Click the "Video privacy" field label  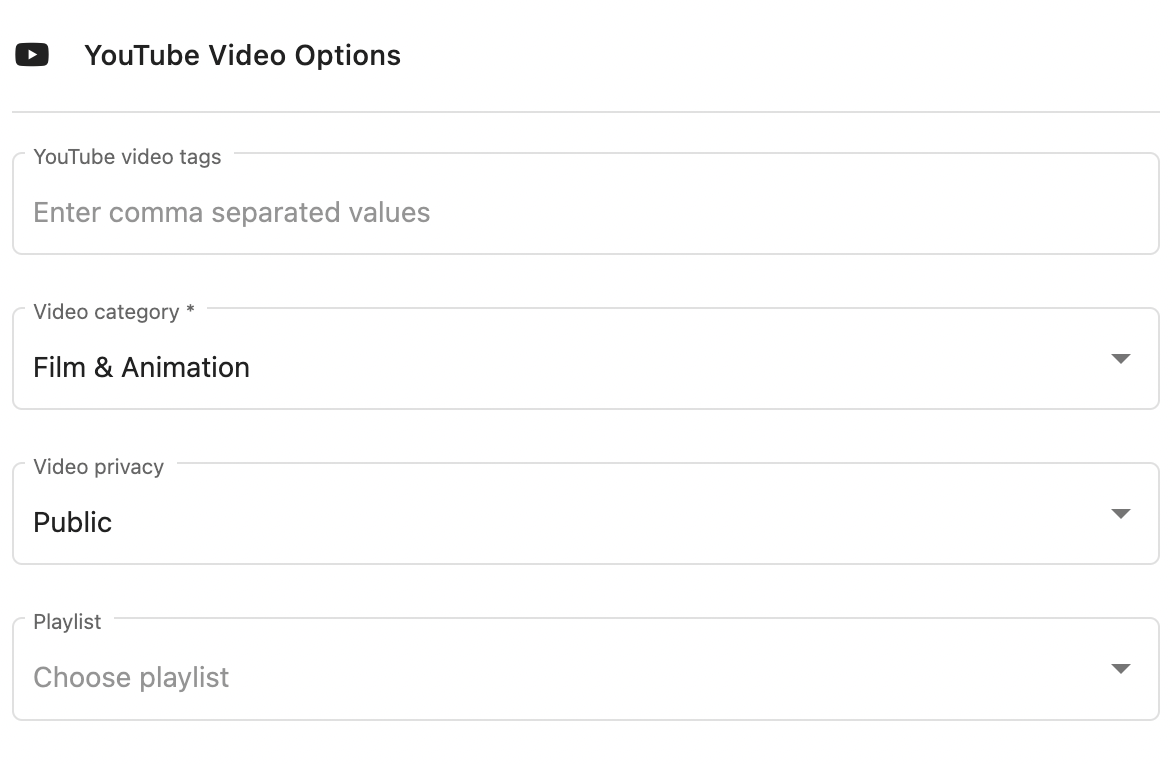tap(98, 467)
